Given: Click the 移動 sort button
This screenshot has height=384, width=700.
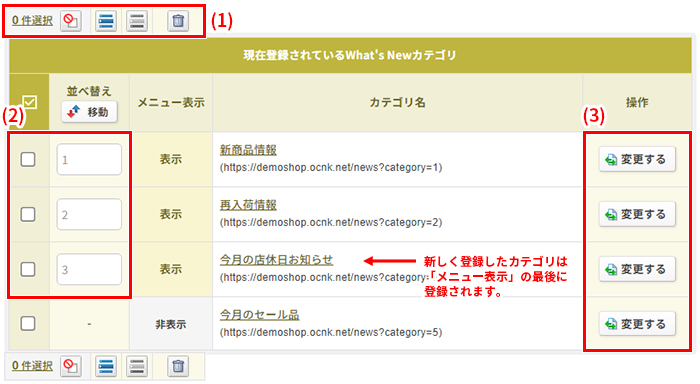Looking at the screenshot, I should pos(89,112).
